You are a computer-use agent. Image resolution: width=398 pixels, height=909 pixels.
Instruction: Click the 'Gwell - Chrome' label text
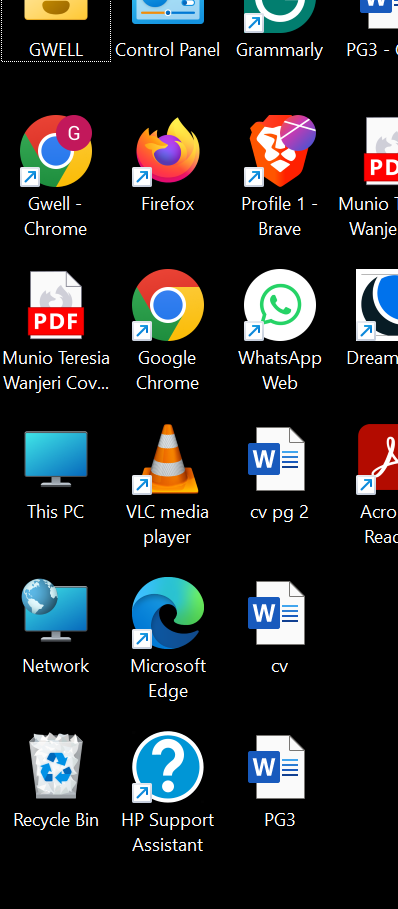tap(56, 216)
